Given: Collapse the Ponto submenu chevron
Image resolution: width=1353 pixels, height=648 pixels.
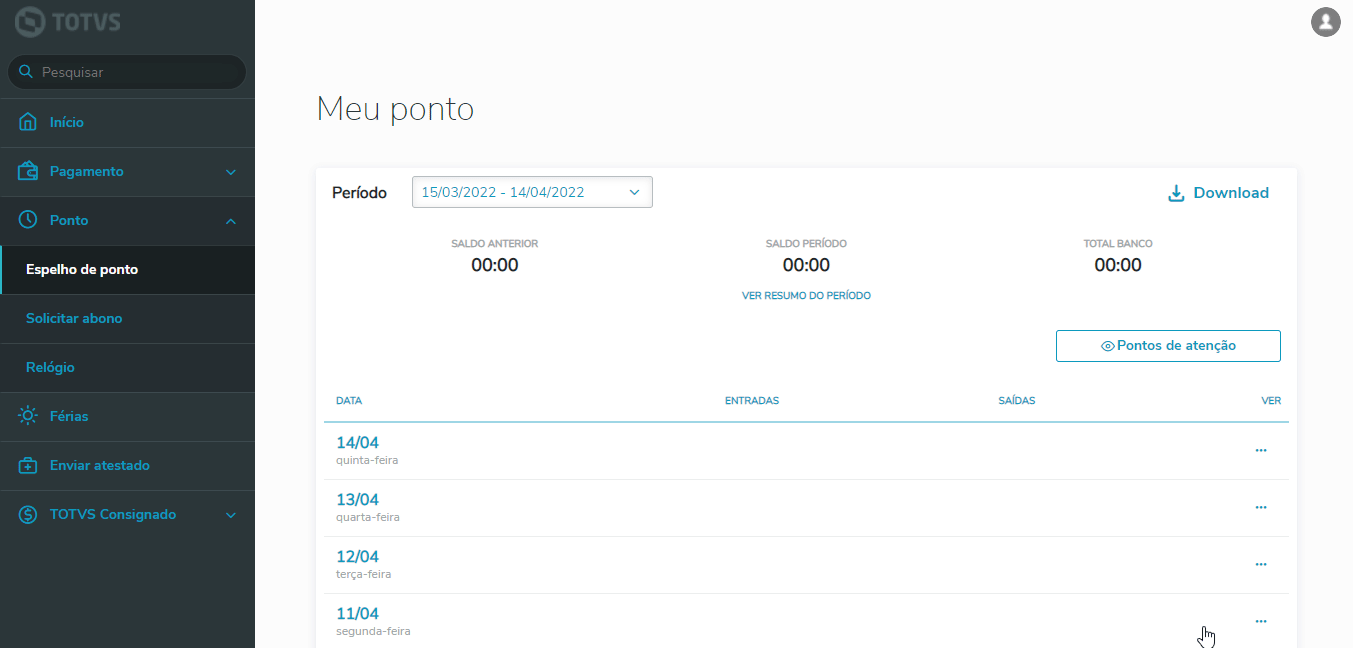Looking at the screenshot, I should pos(231,221).
